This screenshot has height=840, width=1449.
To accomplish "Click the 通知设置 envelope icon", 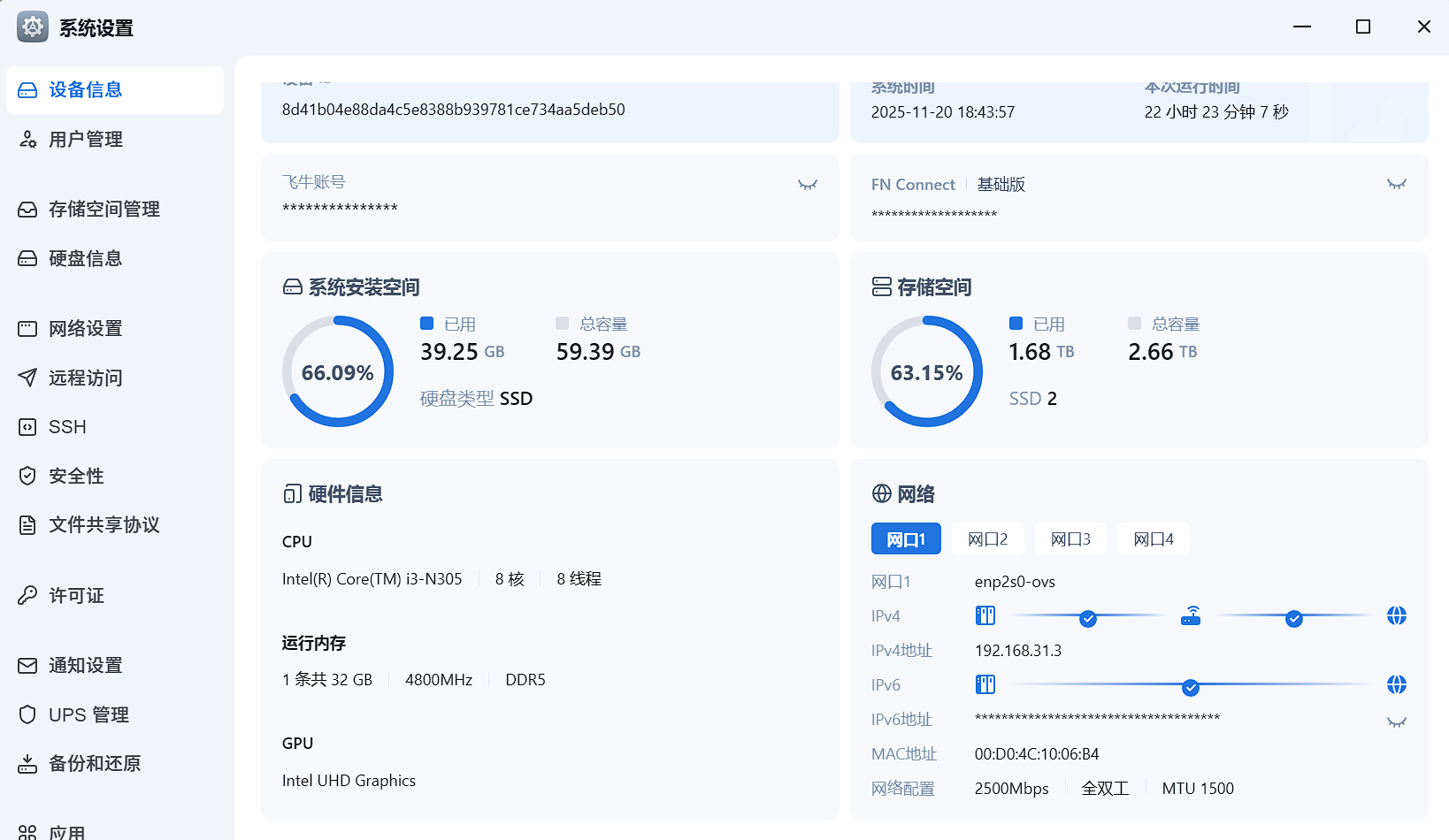I will click(27, 666).
